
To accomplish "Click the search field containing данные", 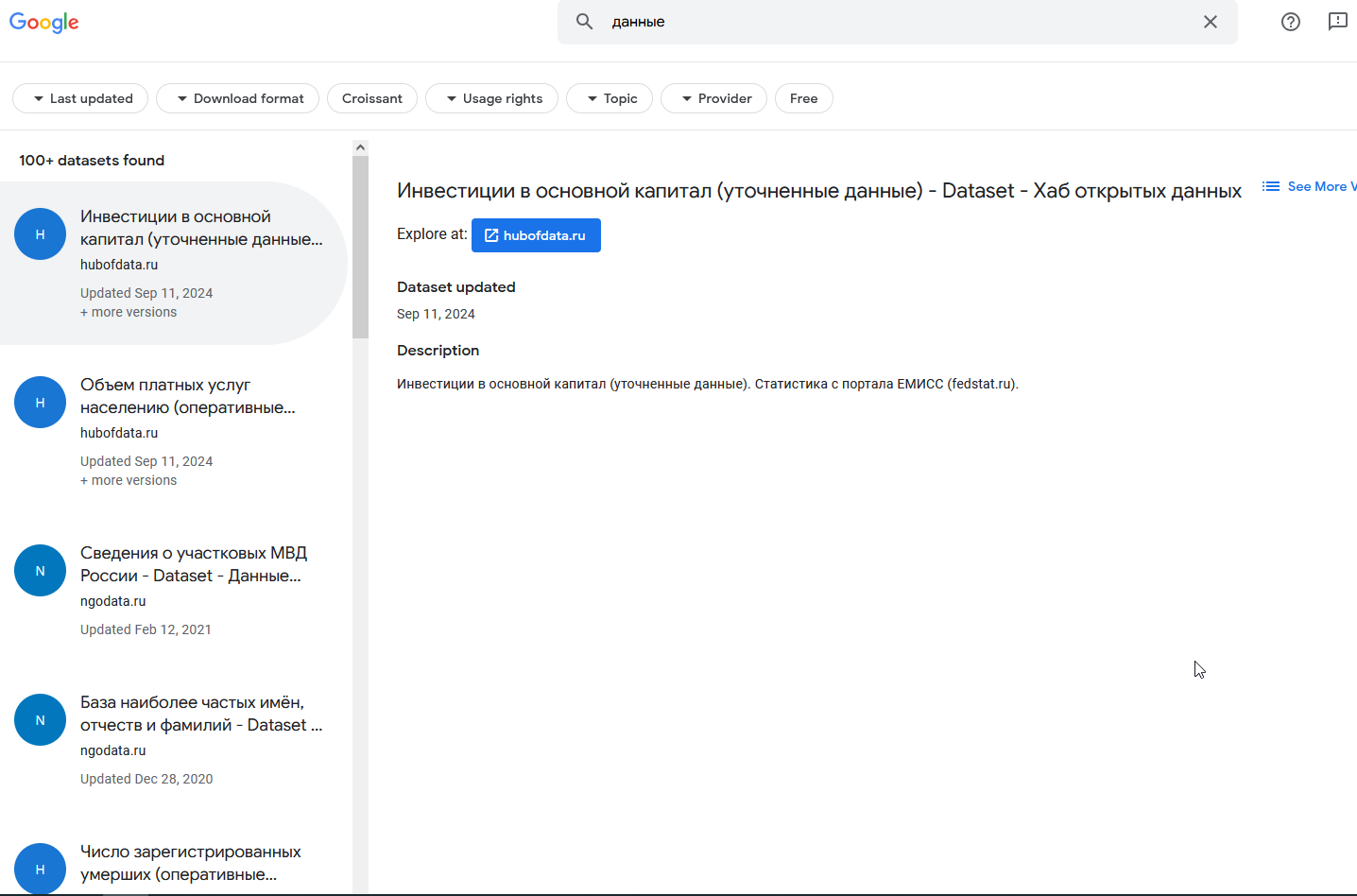I will (898, 22).
